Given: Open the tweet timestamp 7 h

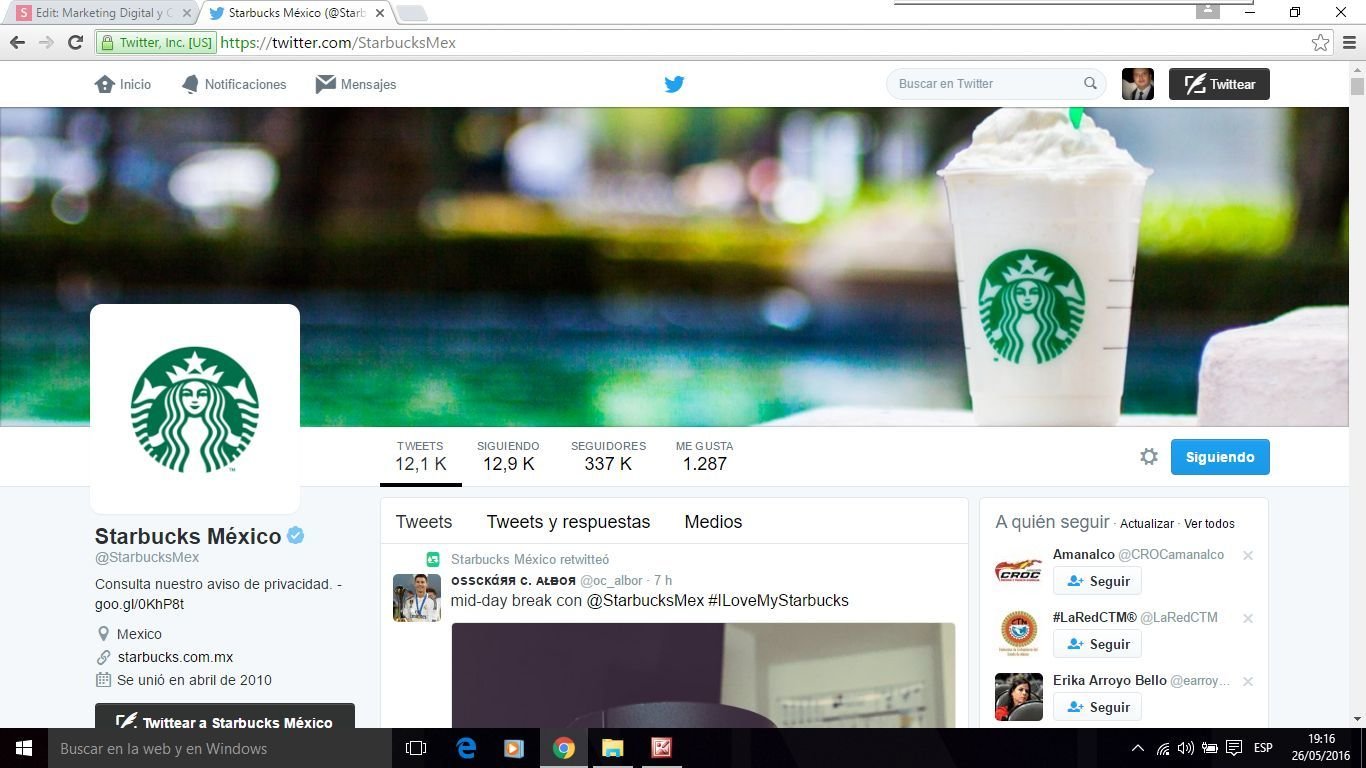Looking at the screenshot, I should 663,580.
